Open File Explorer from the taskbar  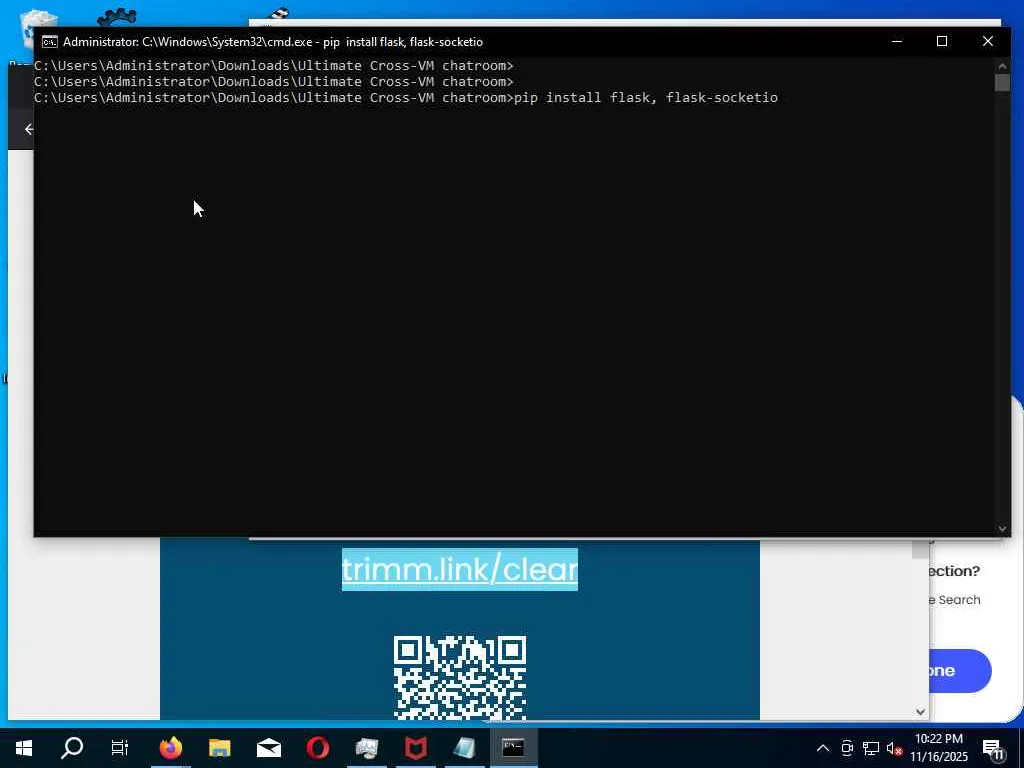coord(219,748)
